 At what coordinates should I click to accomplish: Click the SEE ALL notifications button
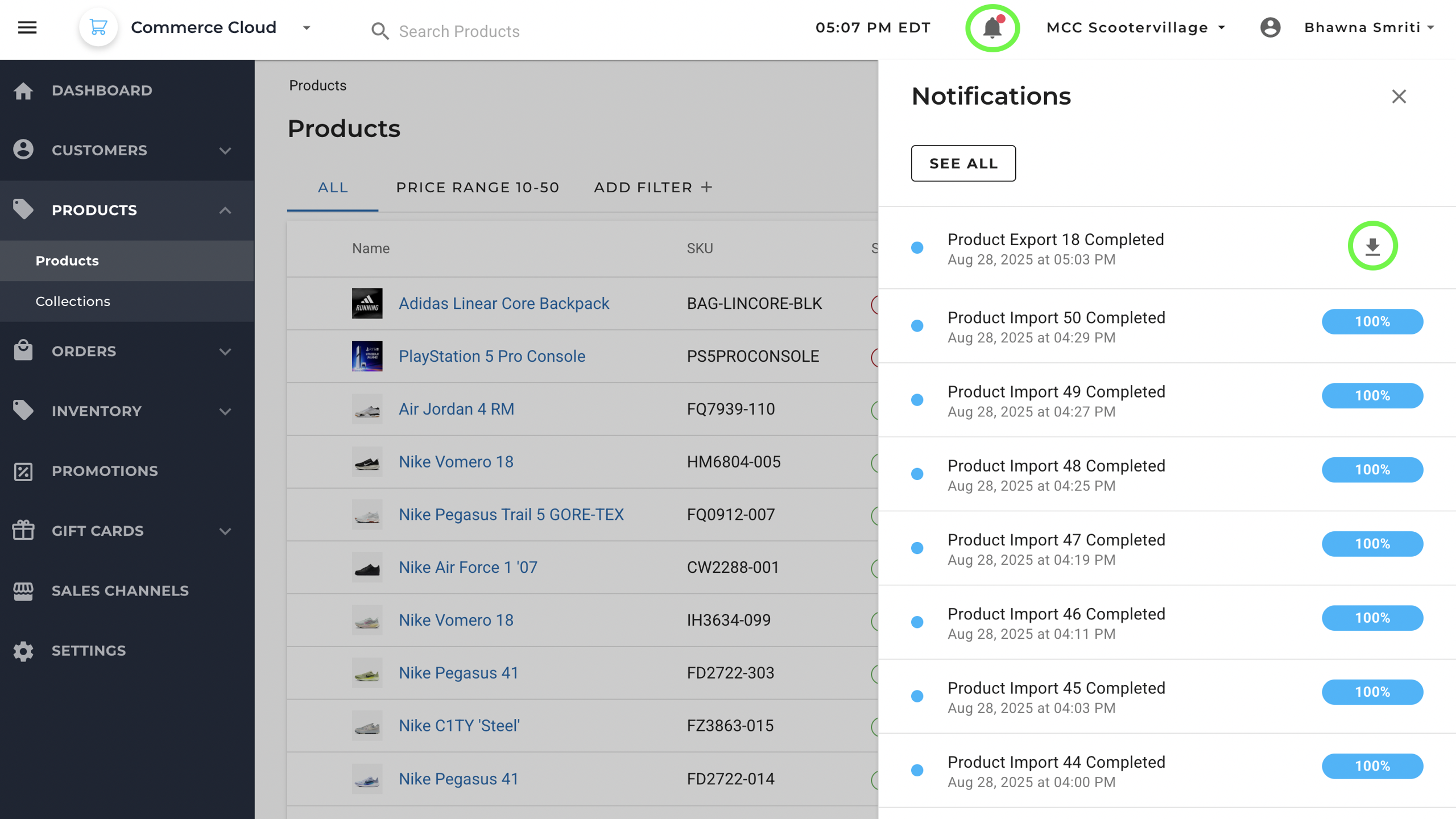[963, 163]
